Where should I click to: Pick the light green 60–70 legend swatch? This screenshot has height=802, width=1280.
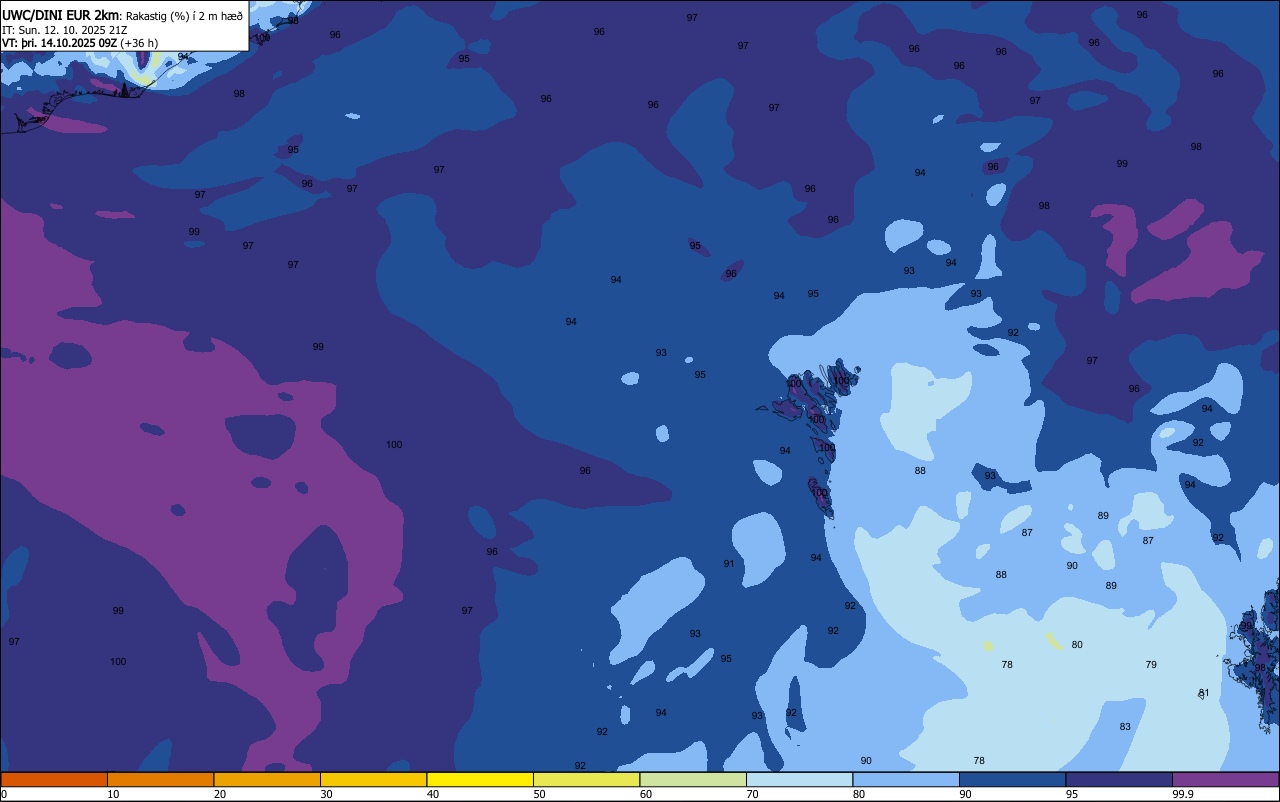(x=693, y=779)
